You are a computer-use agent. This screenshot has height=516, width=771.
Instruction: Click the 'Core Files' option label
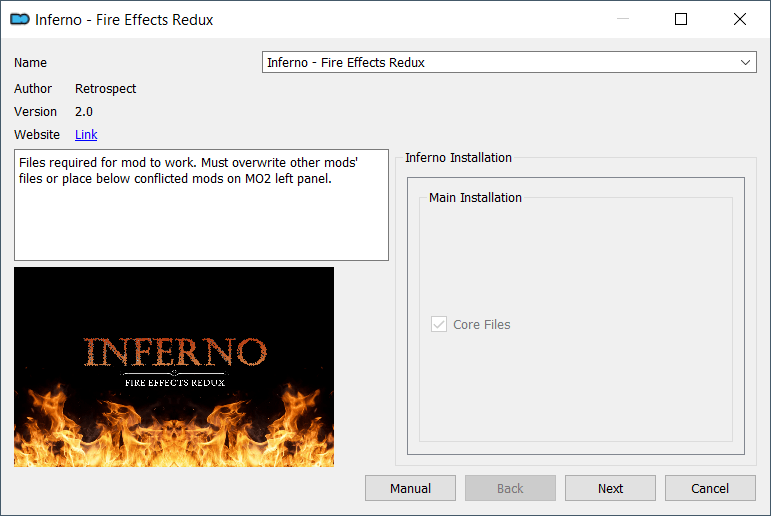tap(481, 325)
